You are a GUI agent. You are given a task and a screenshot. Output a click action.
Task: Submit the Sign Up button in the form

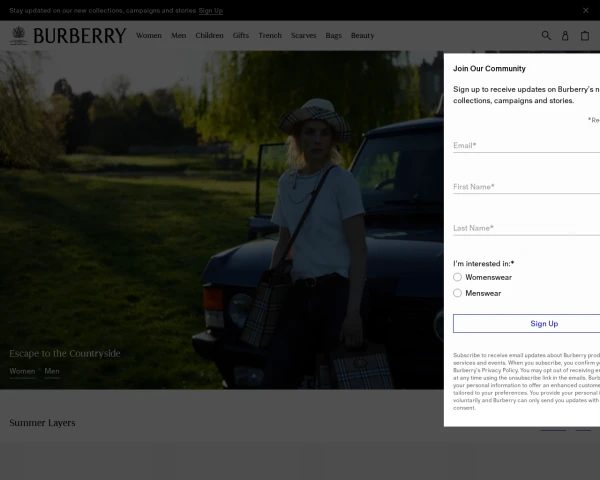(527, 323)
